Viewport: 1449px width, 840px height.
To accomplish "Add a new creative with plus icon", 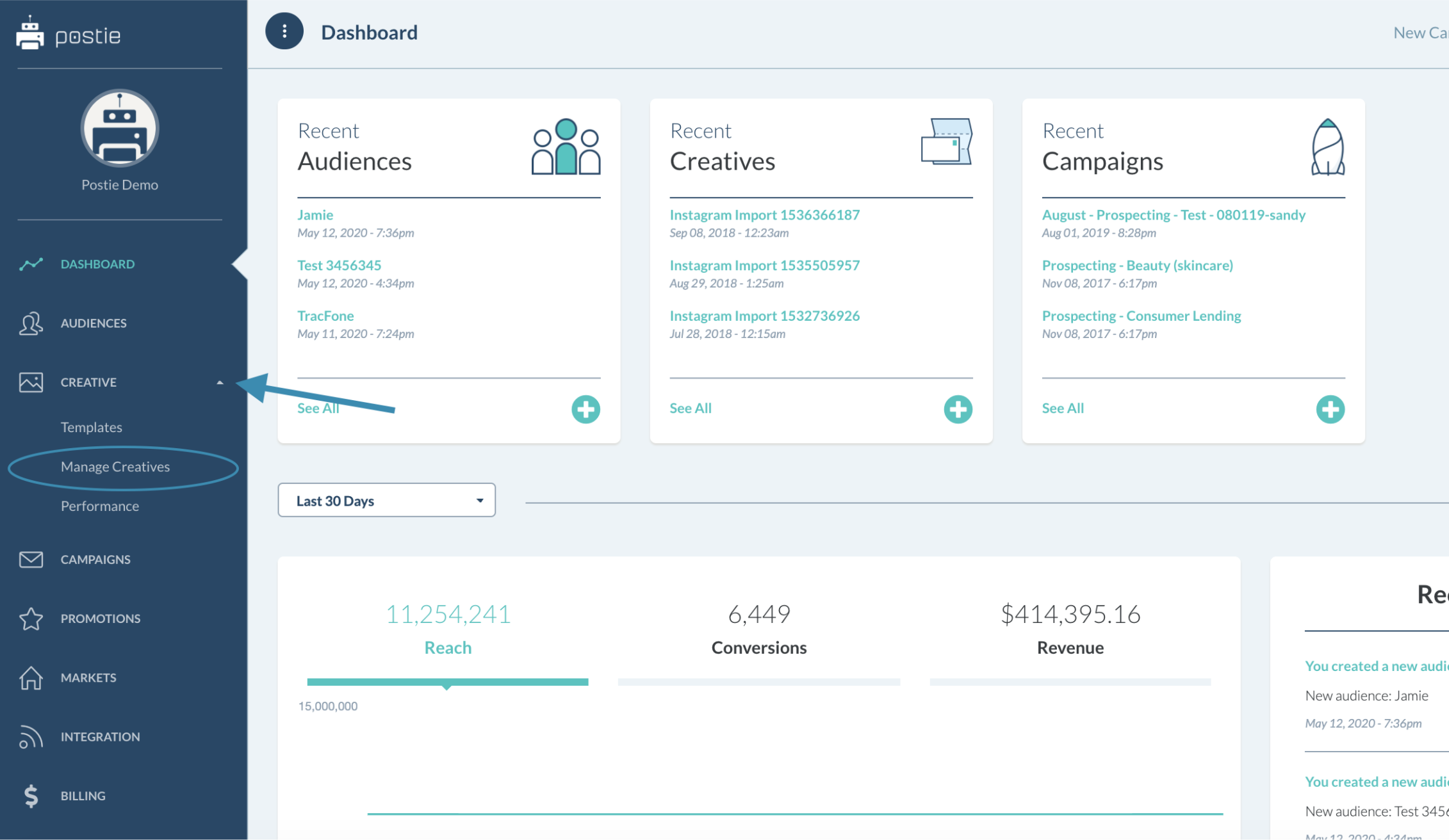I will (x=958, y=409).
